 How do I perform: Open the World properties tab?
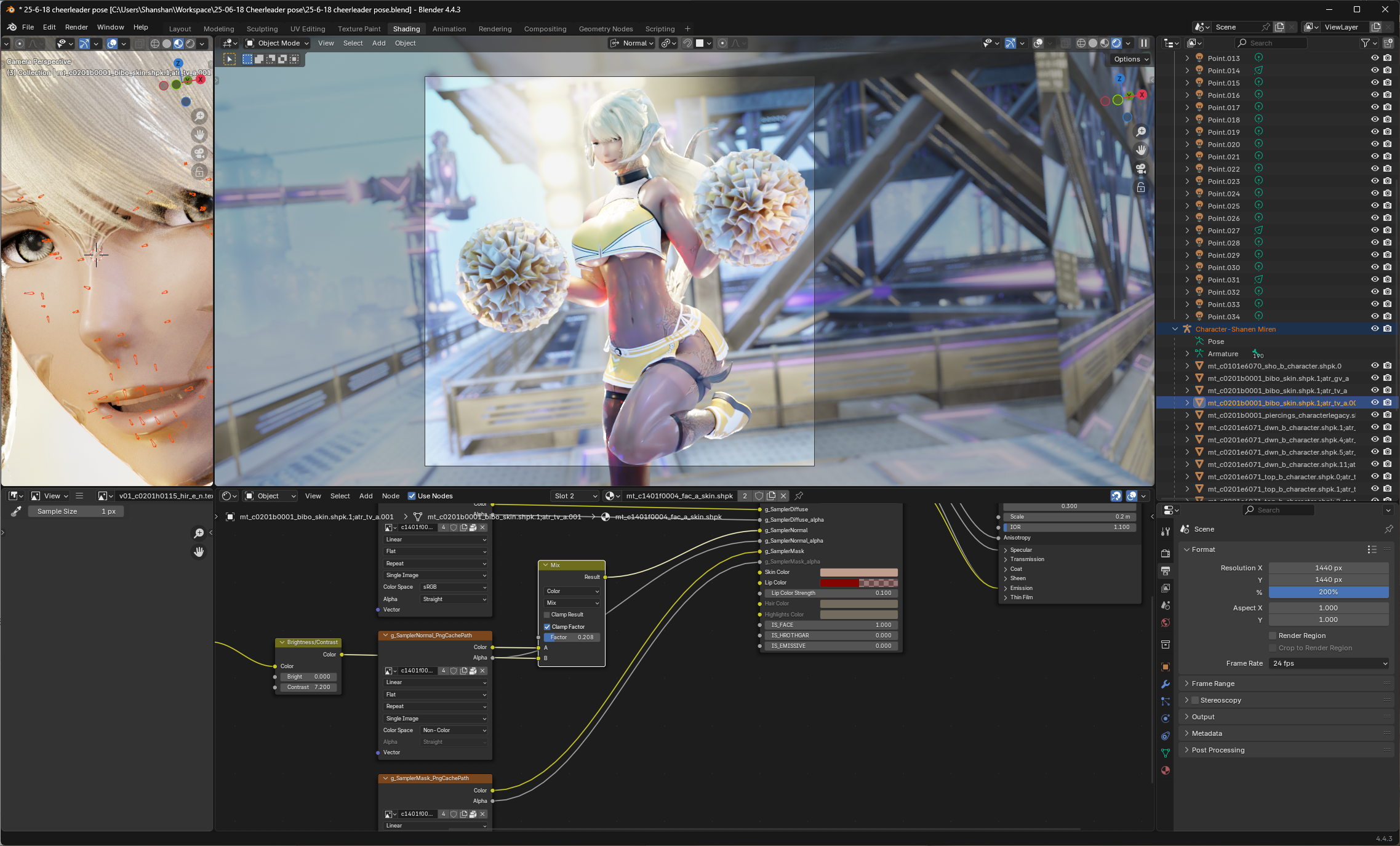coord(1165,623)
